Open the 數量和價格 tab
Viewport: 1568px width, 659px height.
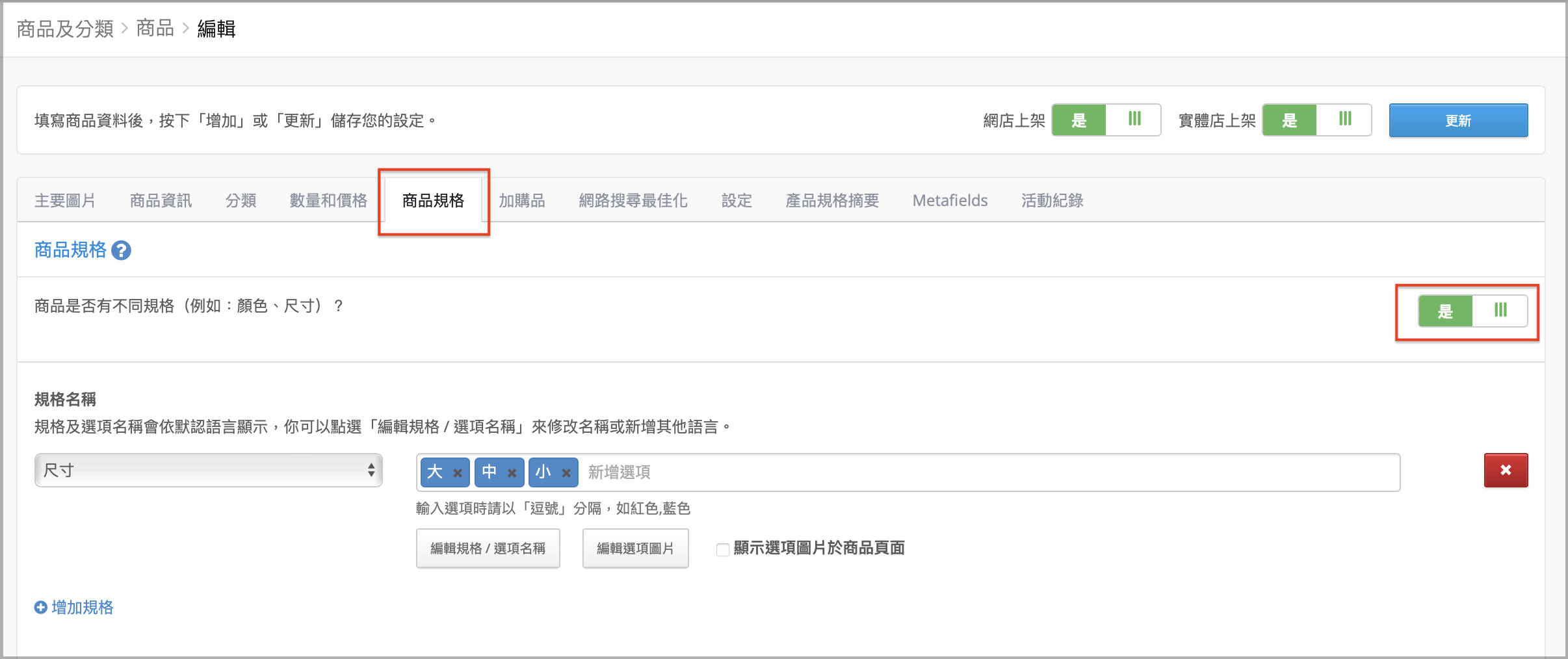pos(328,200)
